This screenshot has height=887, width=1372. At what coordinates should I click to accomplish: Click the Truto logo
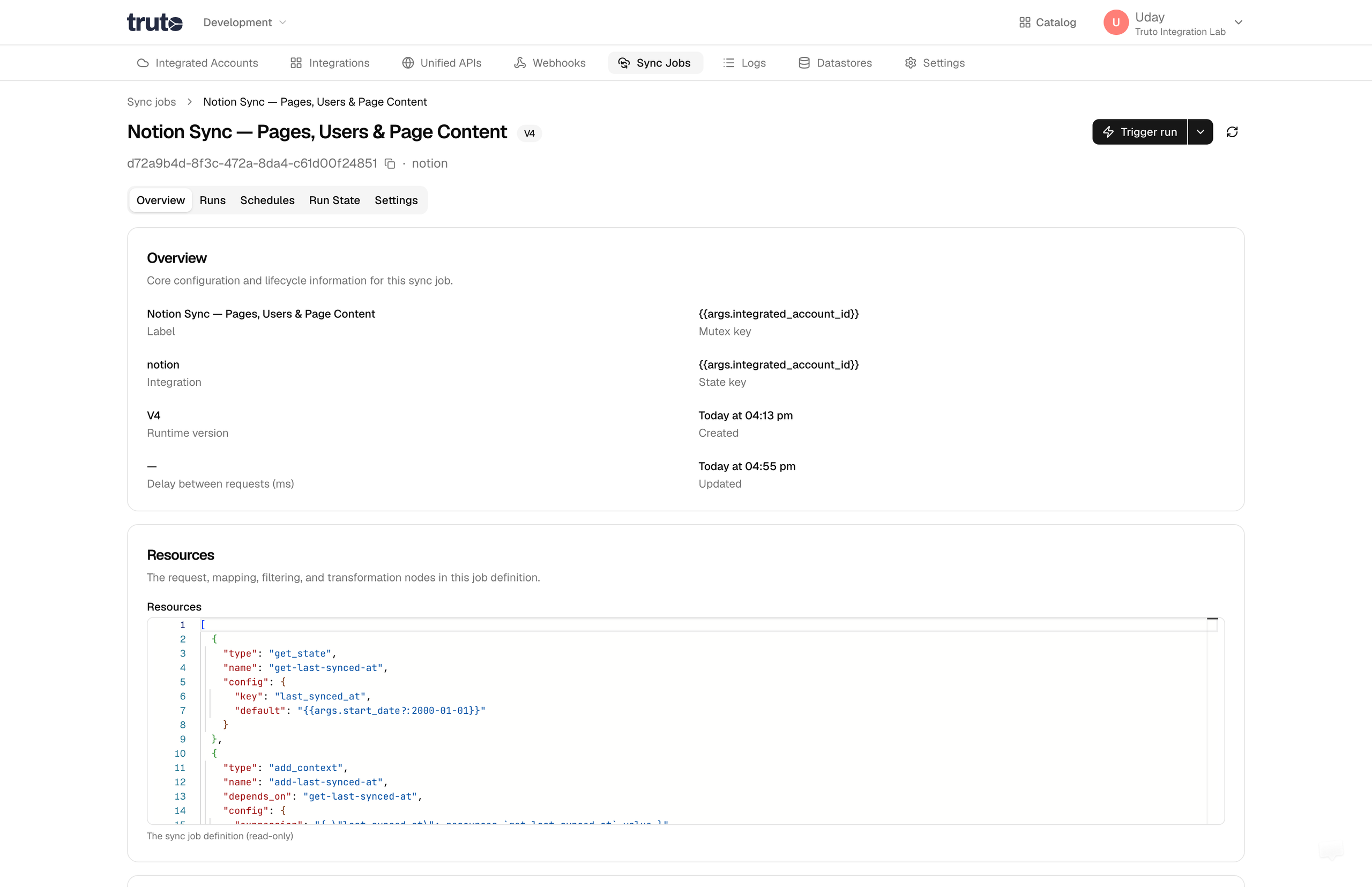[154, 22]
